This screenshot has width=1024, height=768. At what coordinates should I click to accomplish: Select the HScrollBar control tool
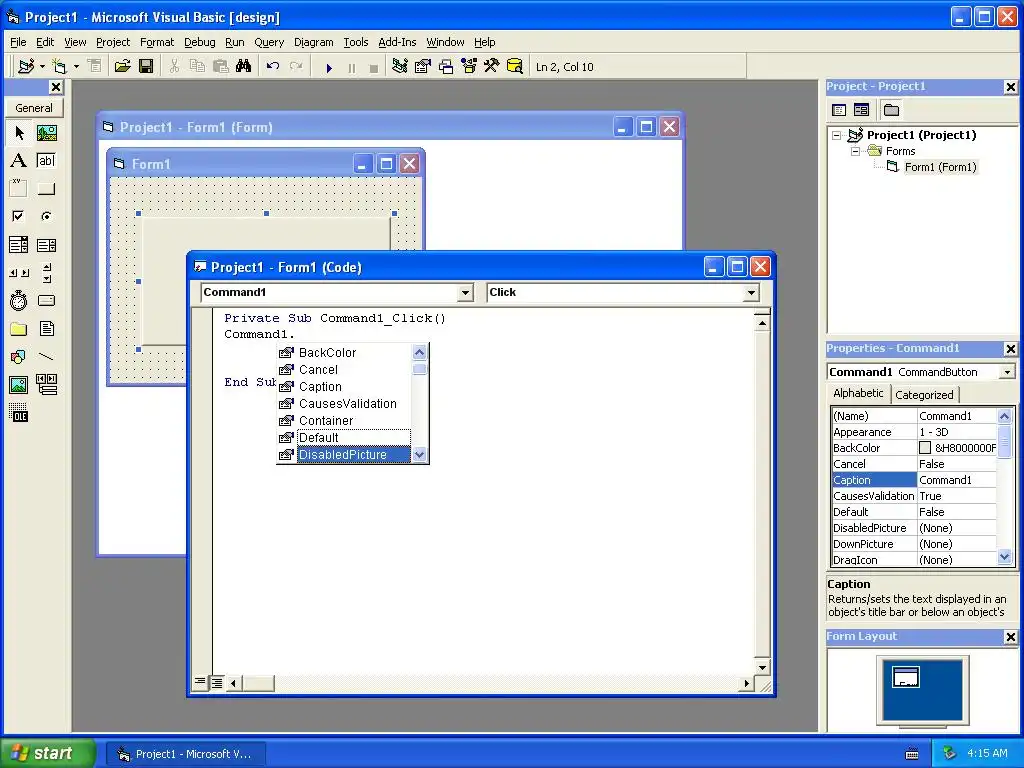click(19, 272)
